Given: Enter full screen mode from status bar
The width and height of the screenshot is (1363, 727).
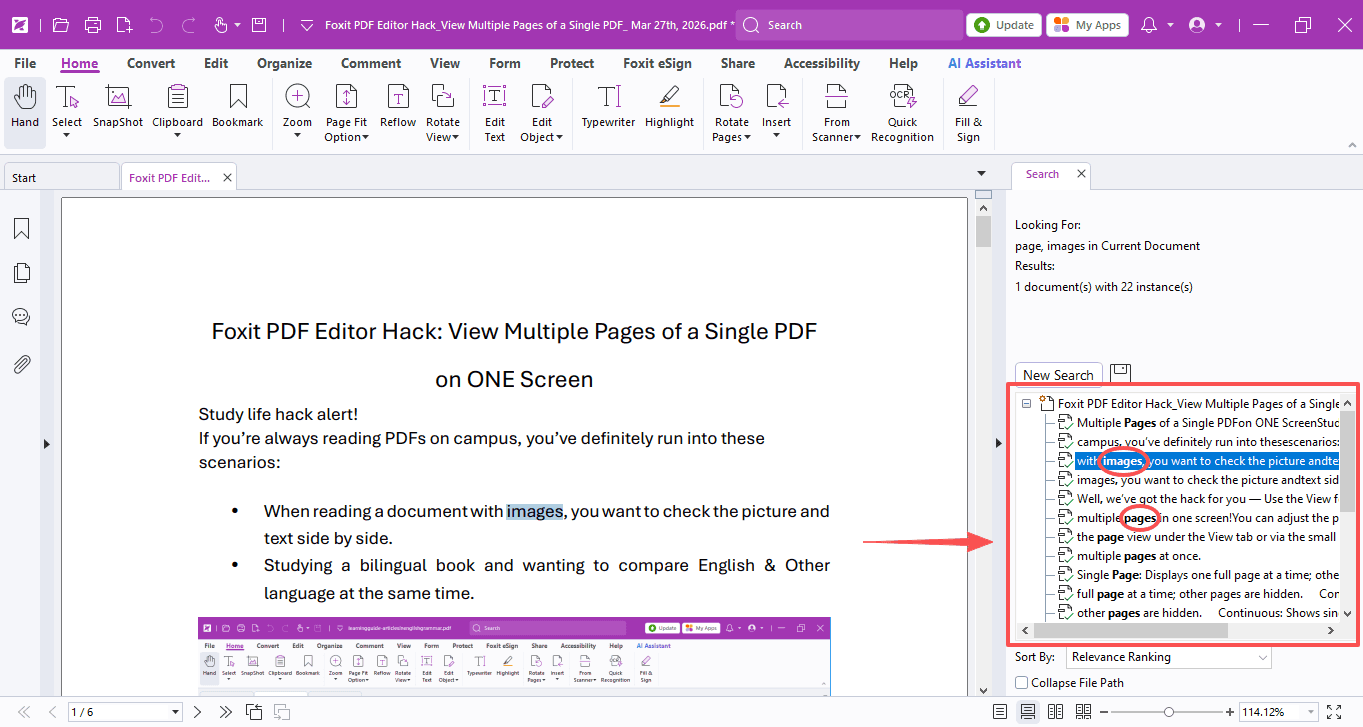Looking at the screenshot, I should tap(1333, 712).
